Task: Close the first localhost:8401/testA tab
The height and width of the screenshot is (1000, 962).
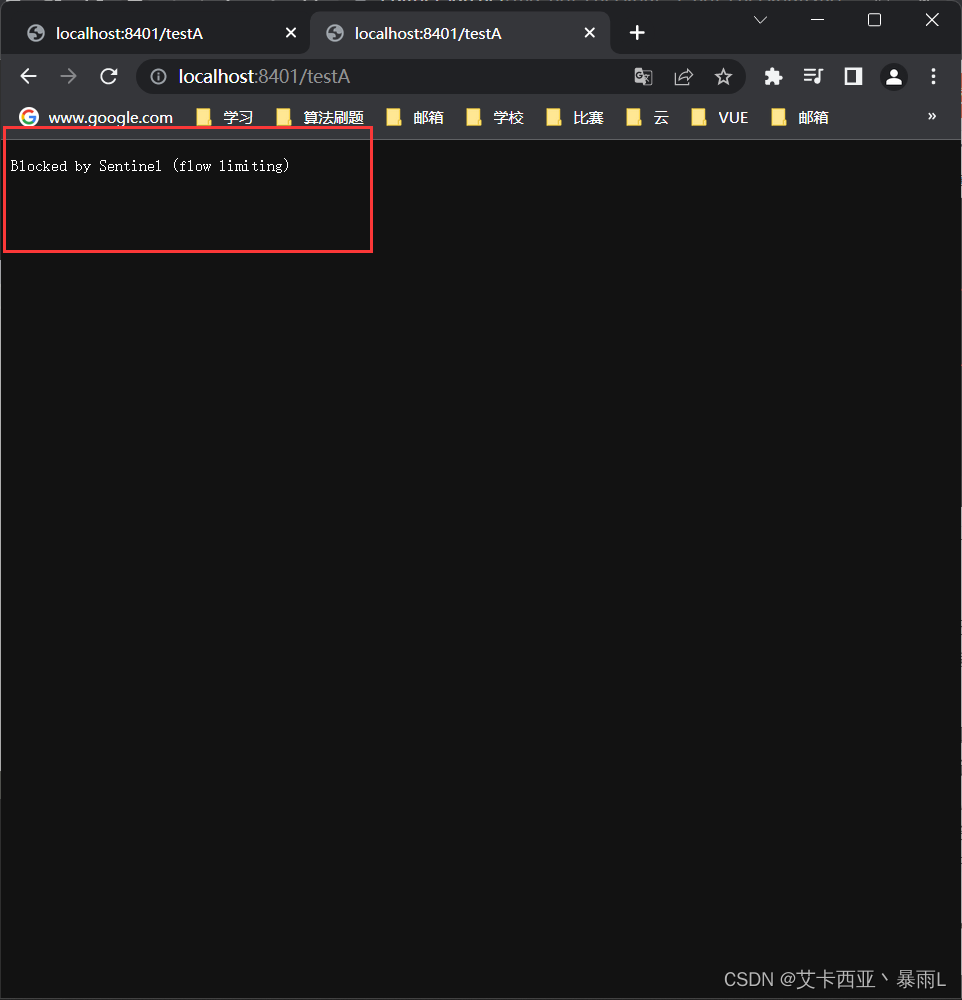Action: click(x=291, y=33)
